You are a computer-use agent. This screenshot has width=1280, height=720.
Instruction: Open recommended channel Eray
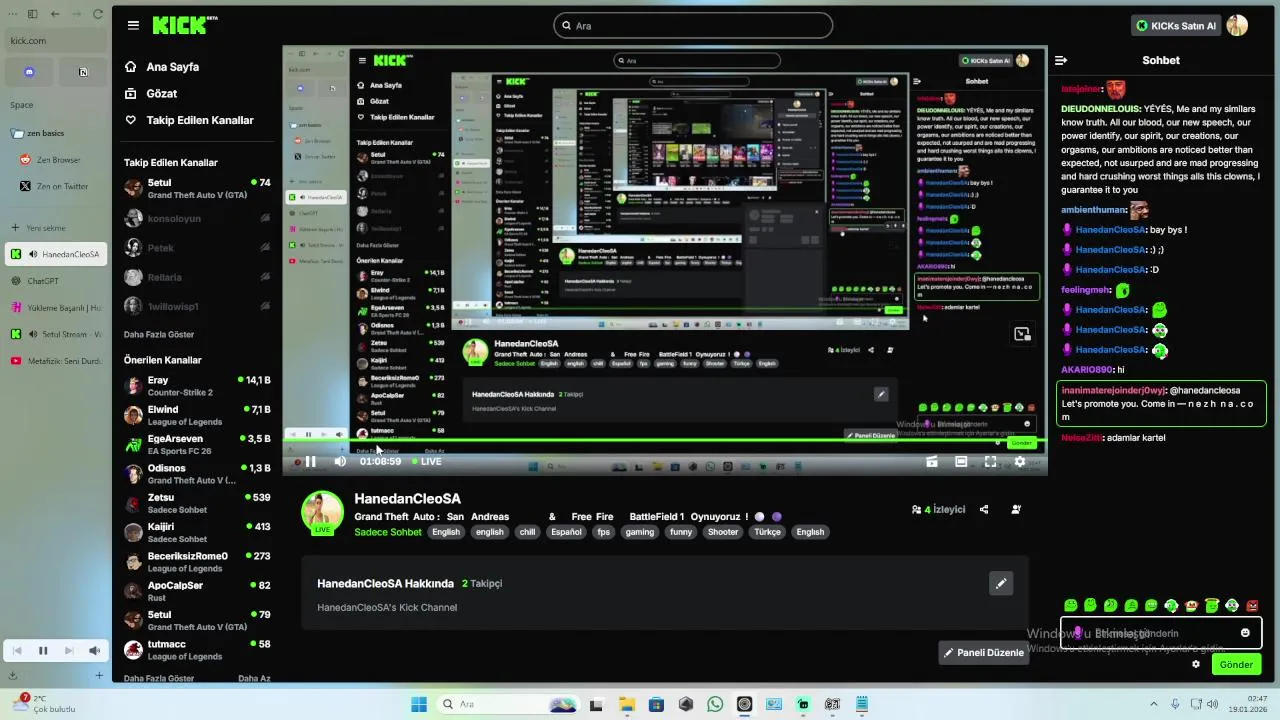[x=197, y=386]
